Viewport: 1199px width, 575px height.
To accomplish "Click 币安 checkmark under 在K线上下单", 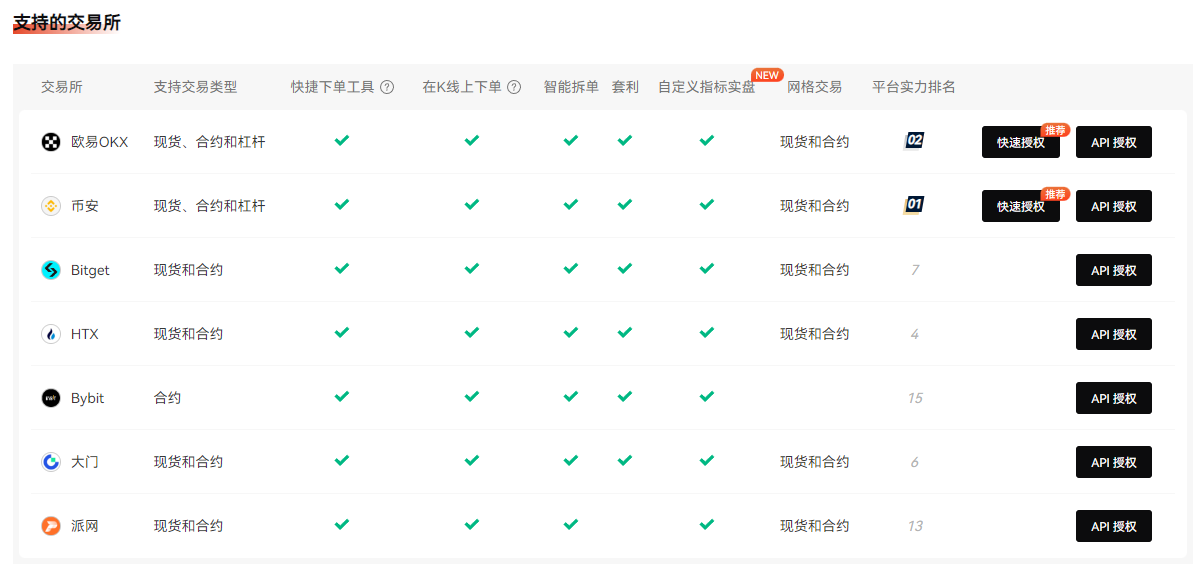I will click(x=472, y=205).
